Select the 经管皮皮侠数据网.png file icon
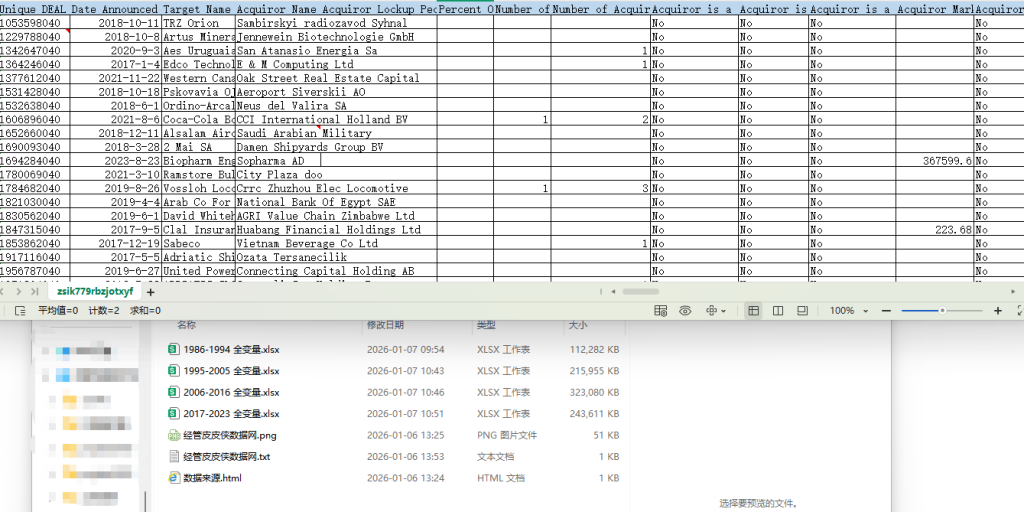1024x512 pixels. [173, 435]
